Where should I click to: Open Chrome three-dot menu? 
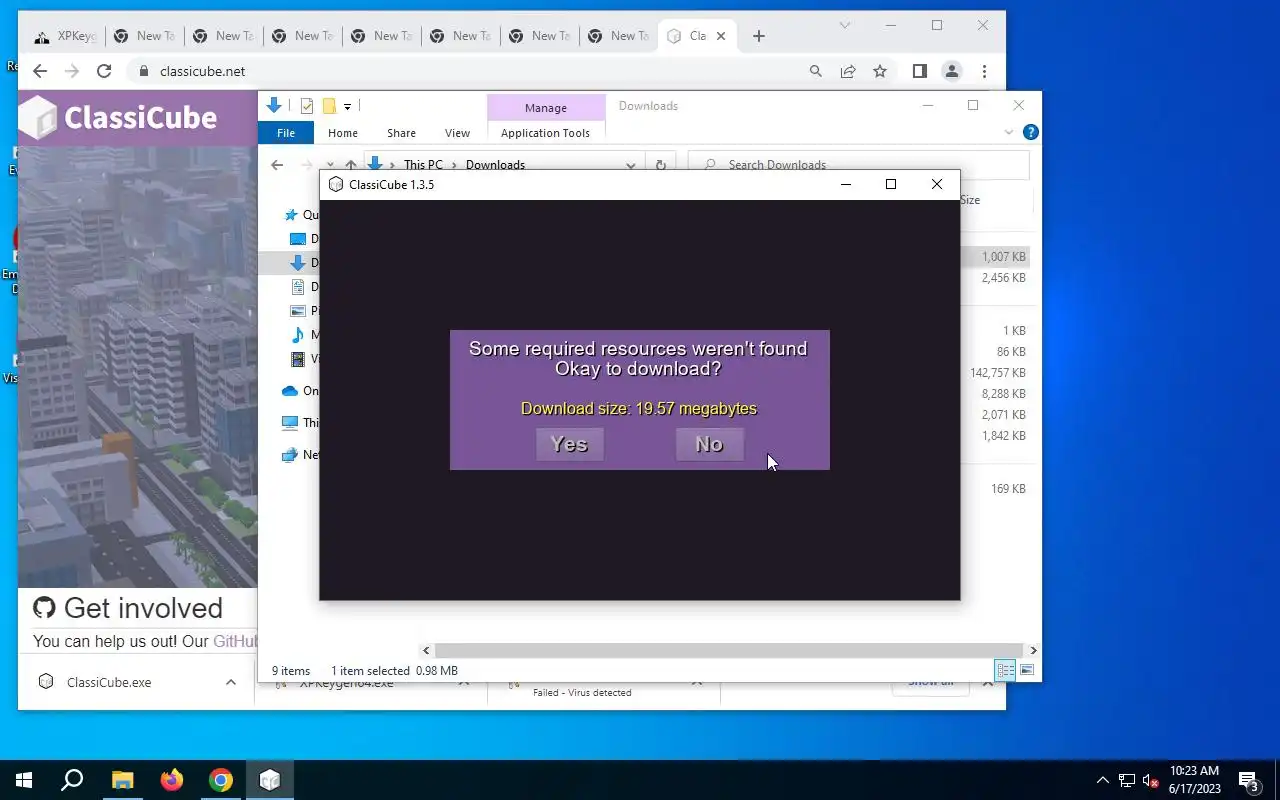985,71
